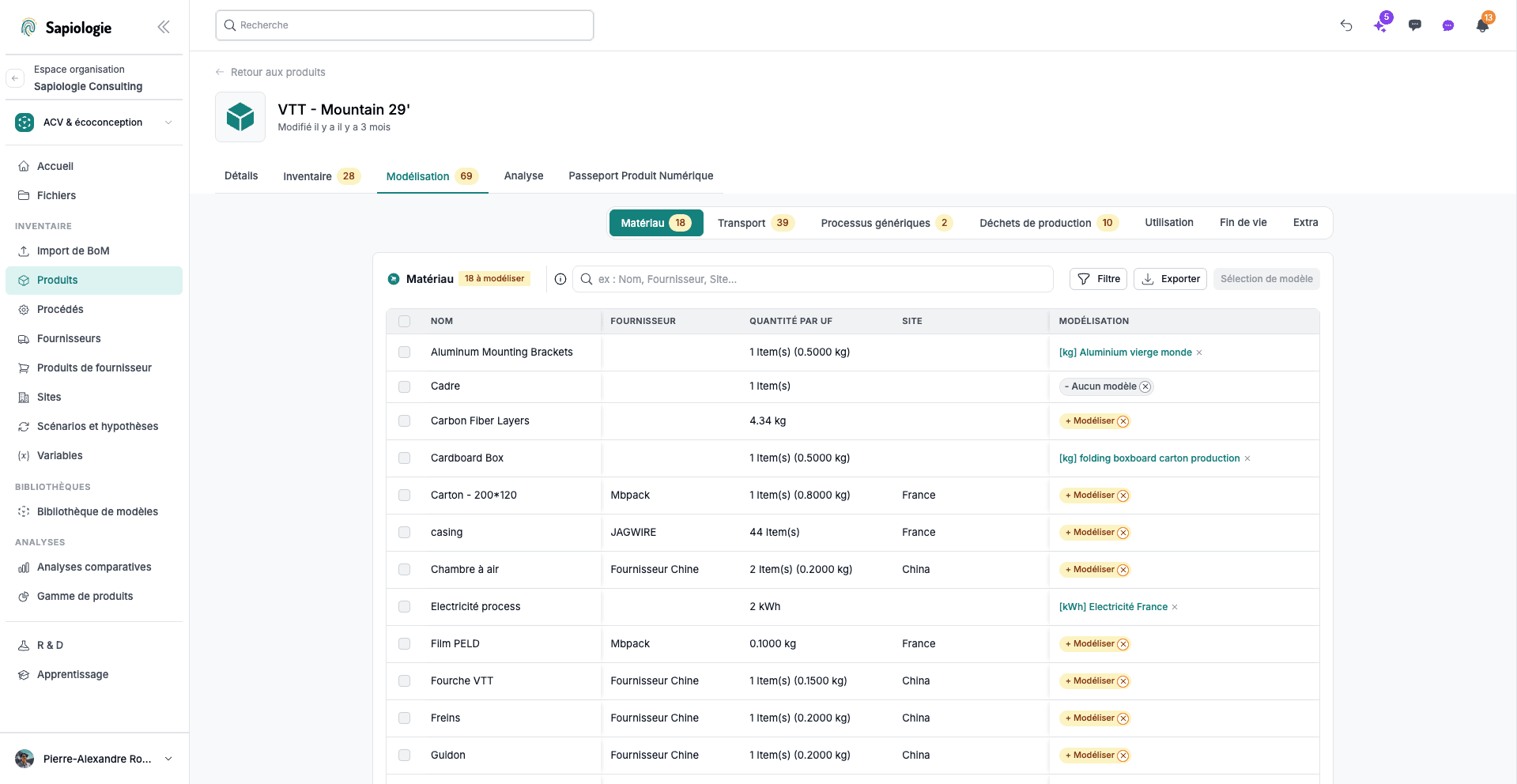The height and width of the screenshot is (784, 1517).
Task: Focus the material name search field
Action: point(813,279)
